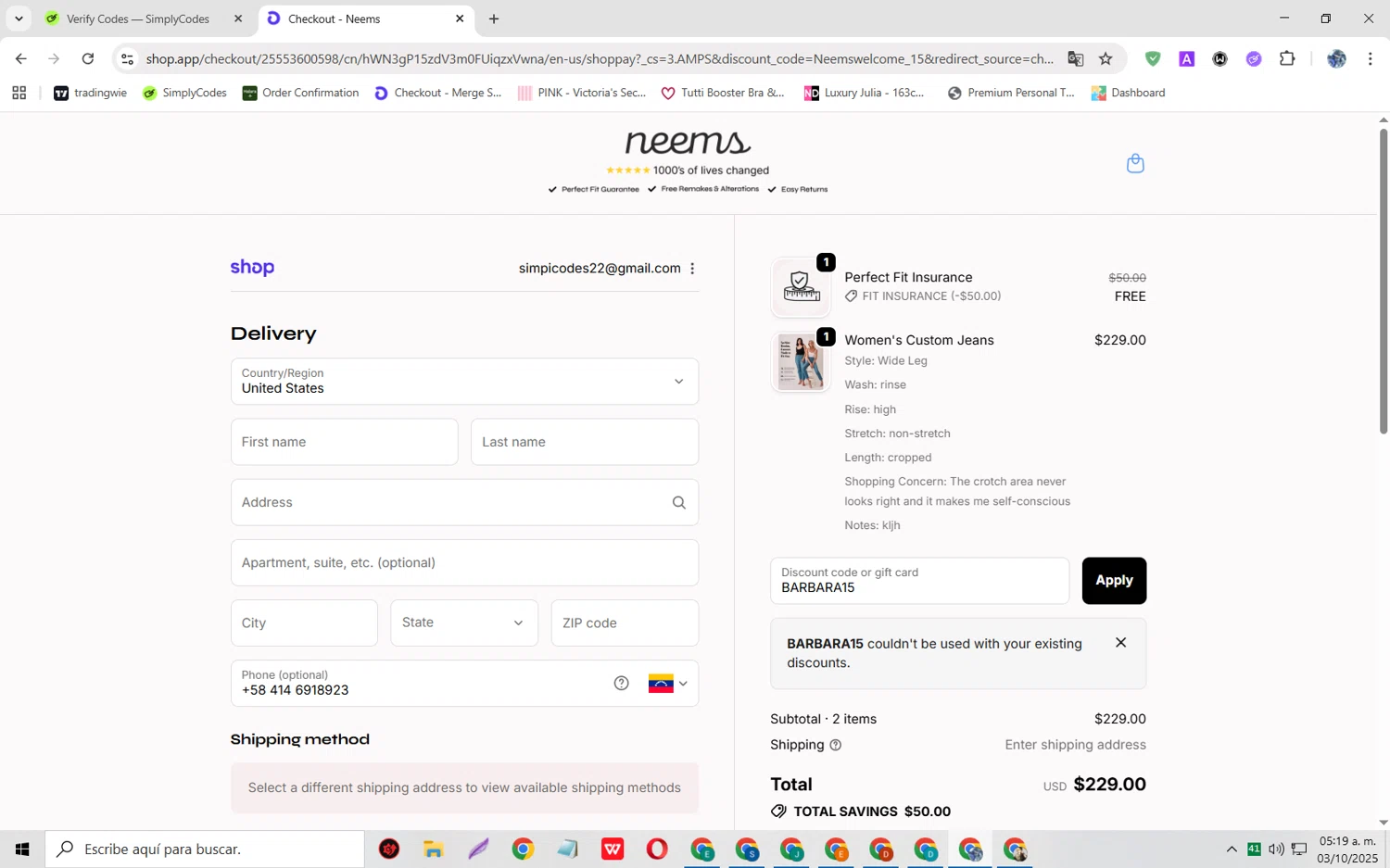1390x868 pixels.
Task: Reload the checkout page
Action: coord(88,58)
